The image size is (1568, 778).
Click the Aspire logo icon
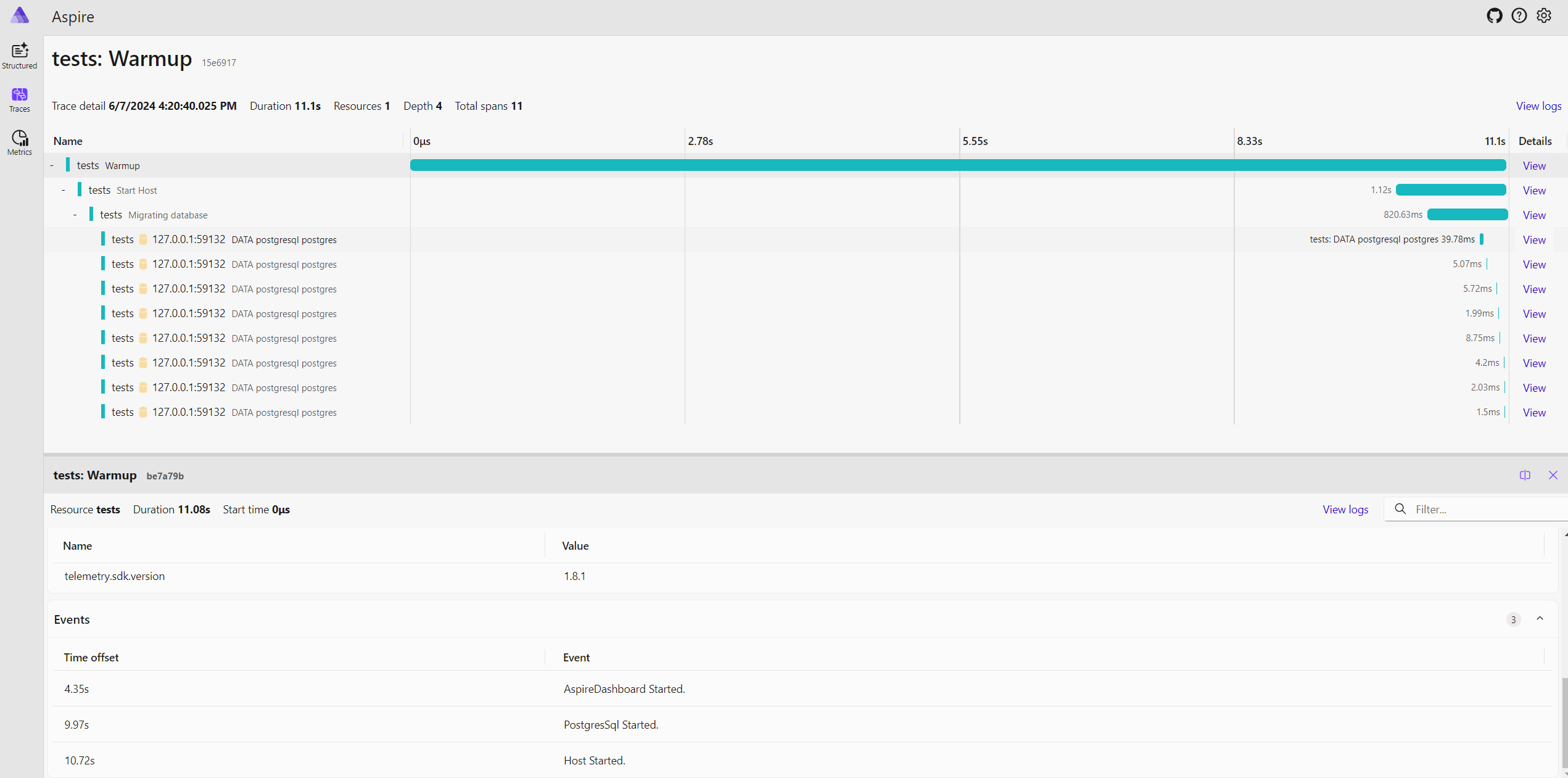(x=20, y=15)
